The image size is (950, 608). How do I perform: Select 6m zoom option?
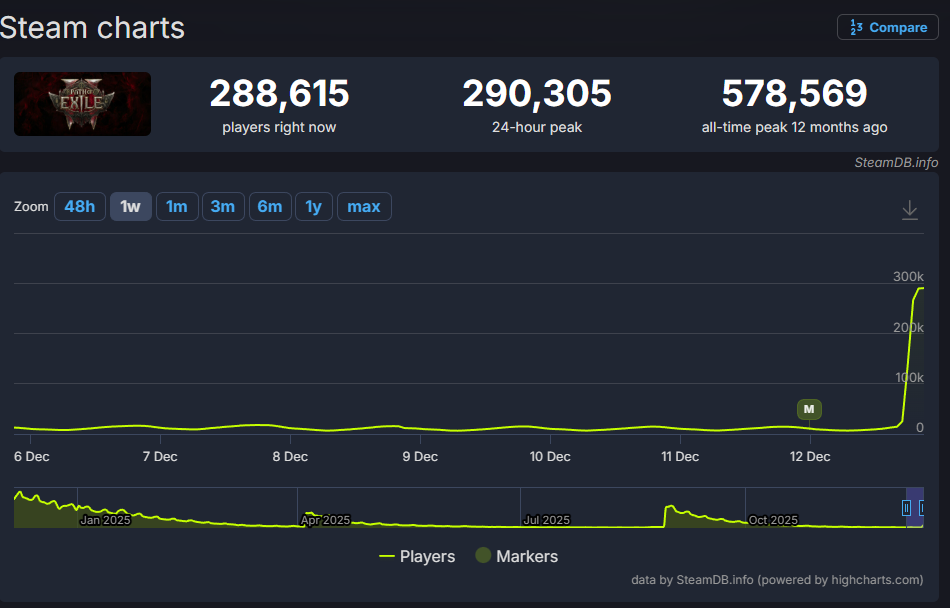[270, 207]
